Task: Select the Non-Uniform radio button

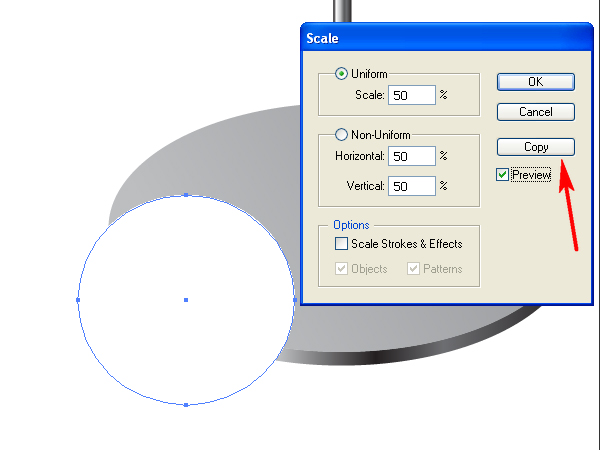Action: pyautogui.click(x=341, y=135)
